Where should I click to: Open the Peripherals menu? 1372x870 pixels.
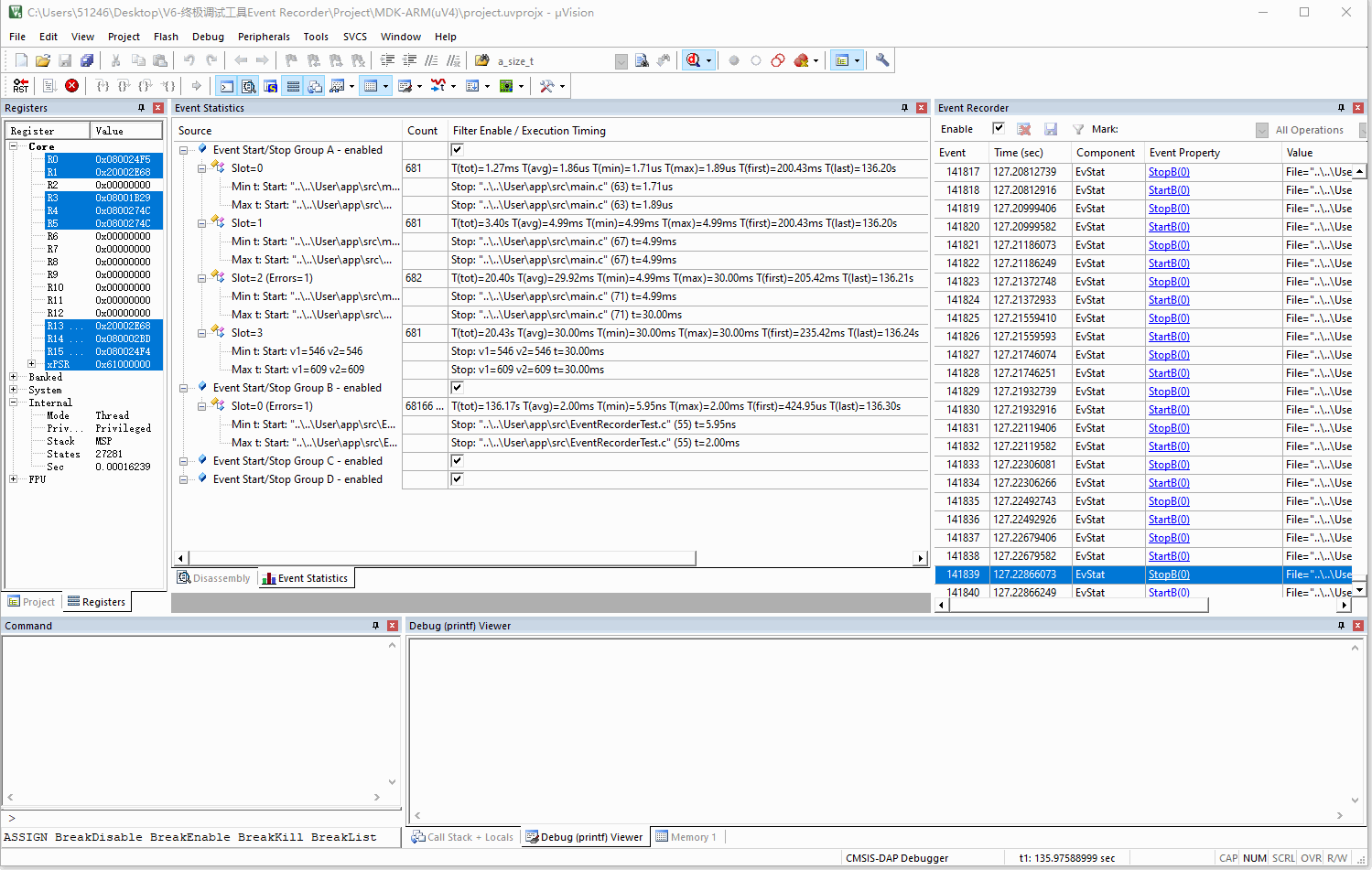coord(264,37)
